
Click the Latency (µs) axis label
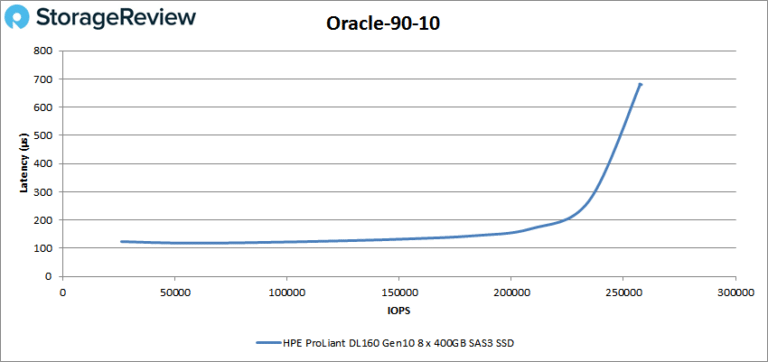(23, 163)
